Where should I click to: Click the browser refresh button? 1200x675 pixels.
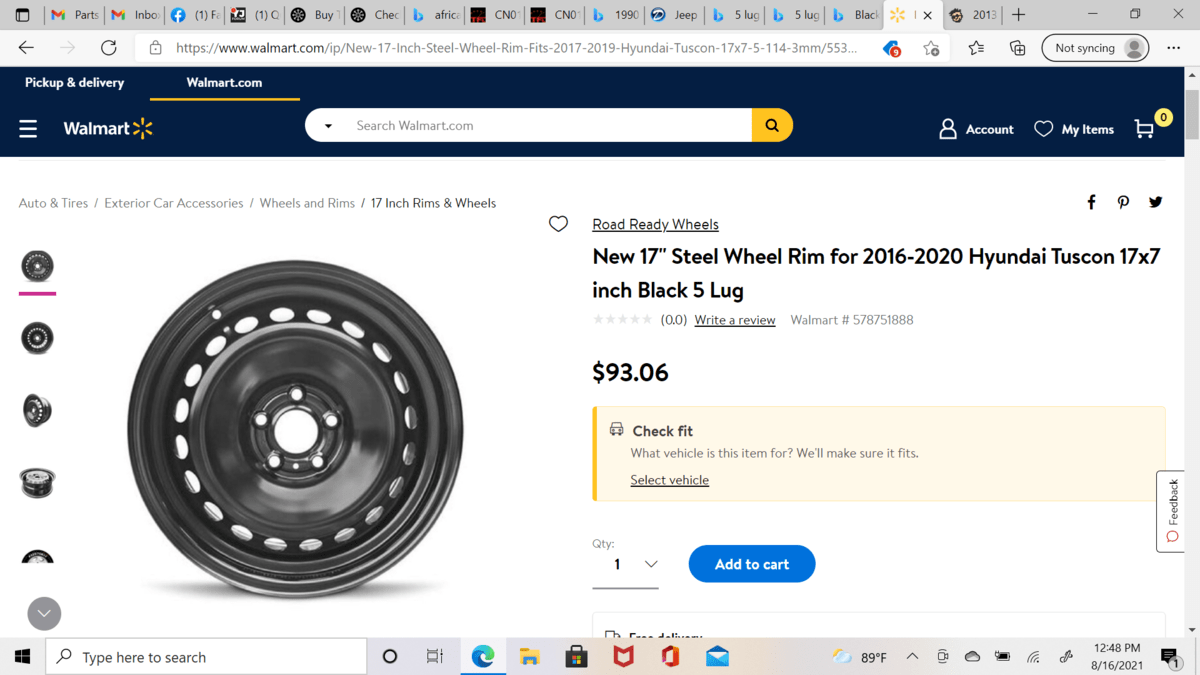108,47
